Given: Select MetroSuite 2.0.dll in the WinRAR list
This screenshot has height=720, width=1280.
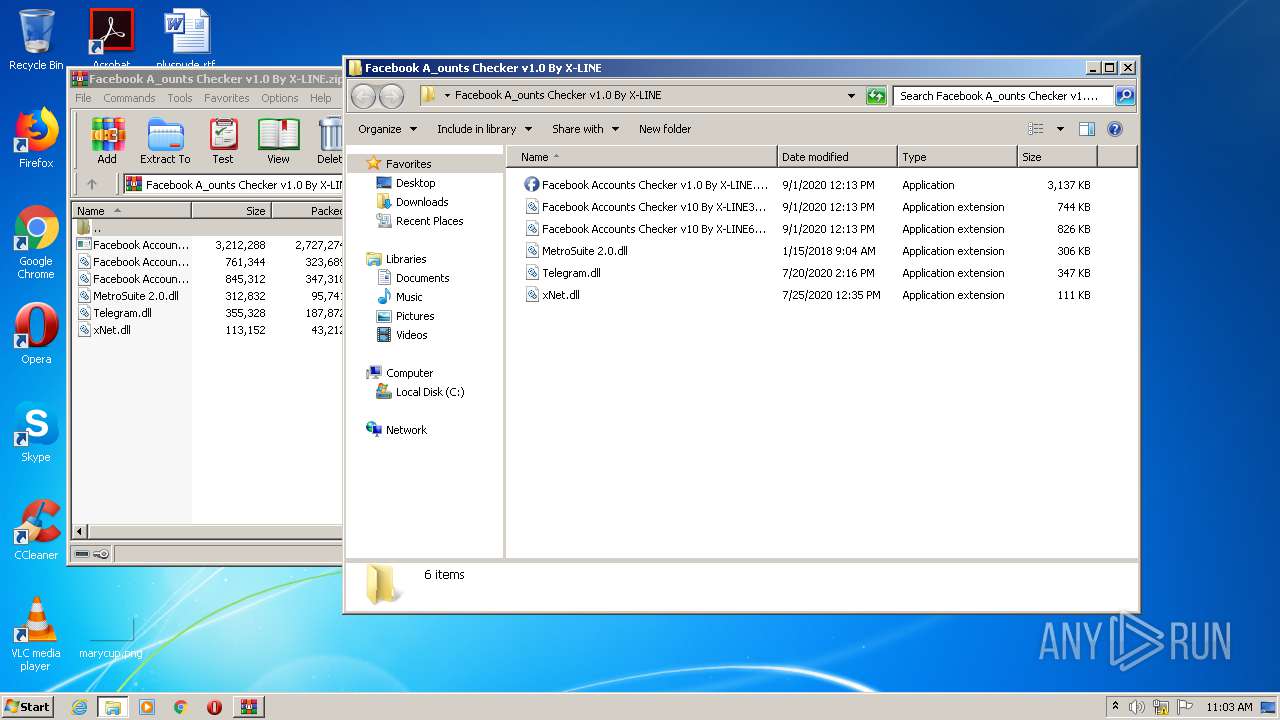Looking at the screenshot, I should [136, 296].
